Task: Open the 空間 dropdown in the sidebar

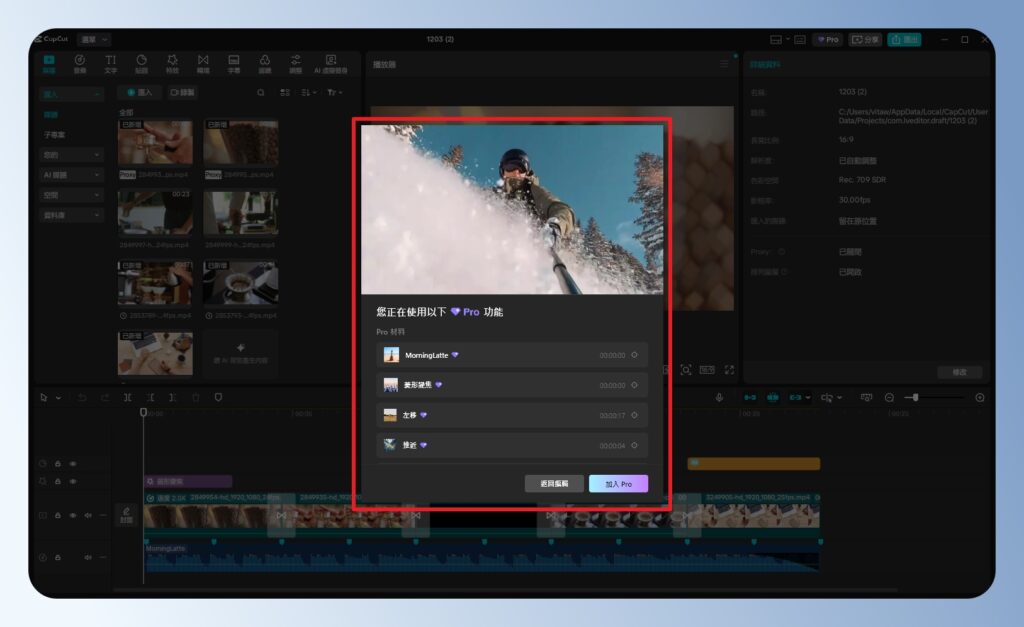Action: coord(70,195)
